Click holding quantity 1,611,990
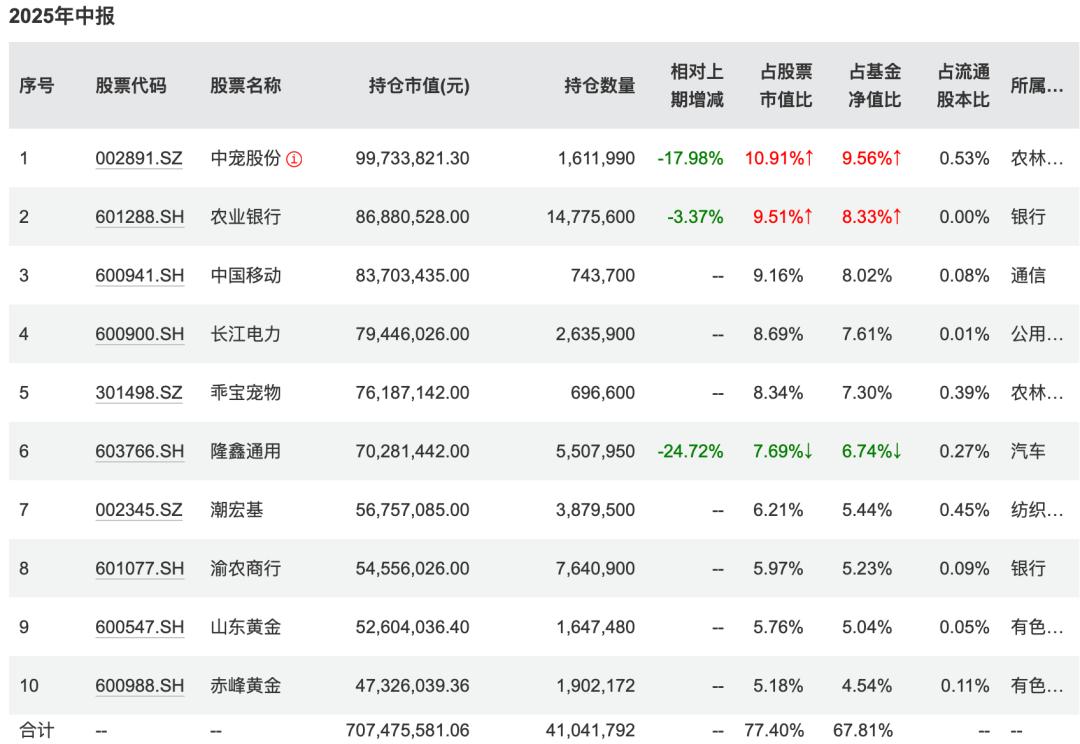Viewport: 1080px width, 744px height. [596, 158]
